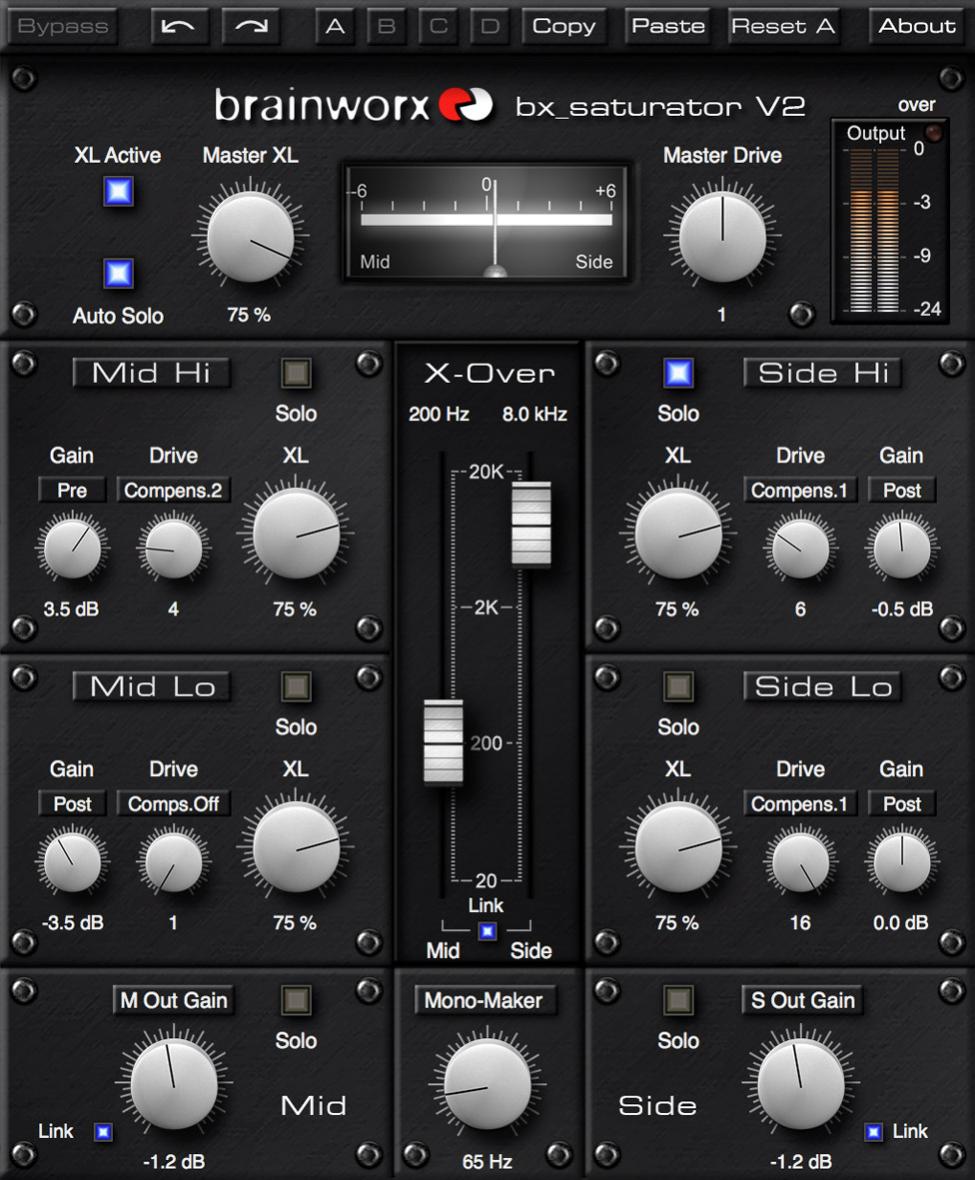Open Side Lo Gain Post selector

[902, 804]
